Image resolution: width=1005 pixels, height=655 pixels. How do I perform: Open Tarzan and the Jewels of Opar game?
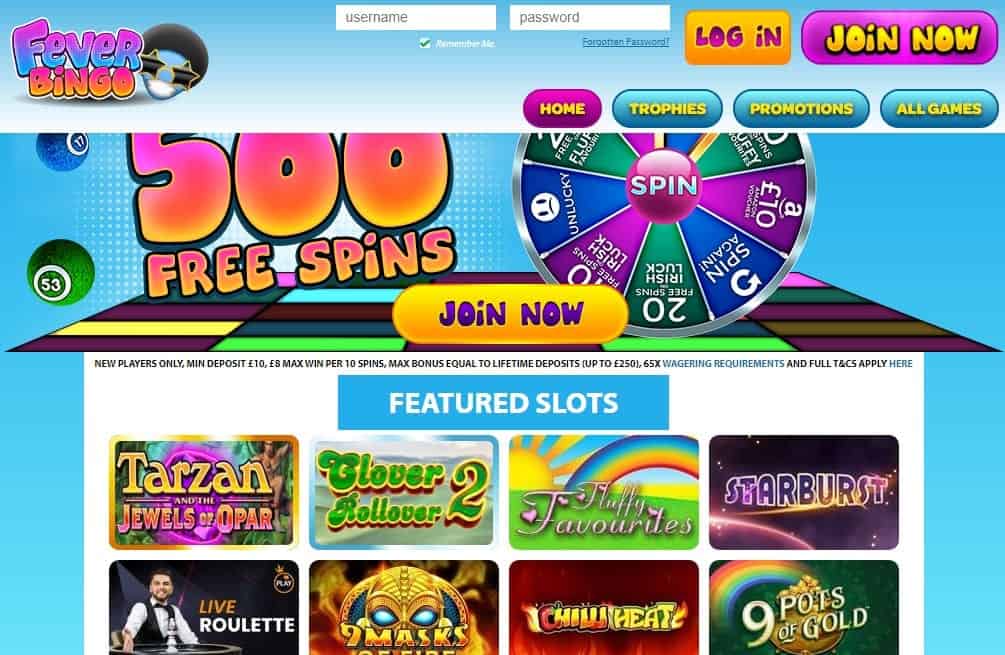point(204,492)
